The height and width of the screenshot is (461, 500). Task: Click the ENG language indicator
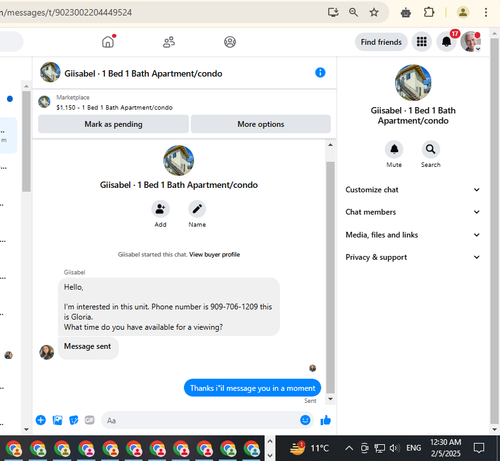(413, 448)
